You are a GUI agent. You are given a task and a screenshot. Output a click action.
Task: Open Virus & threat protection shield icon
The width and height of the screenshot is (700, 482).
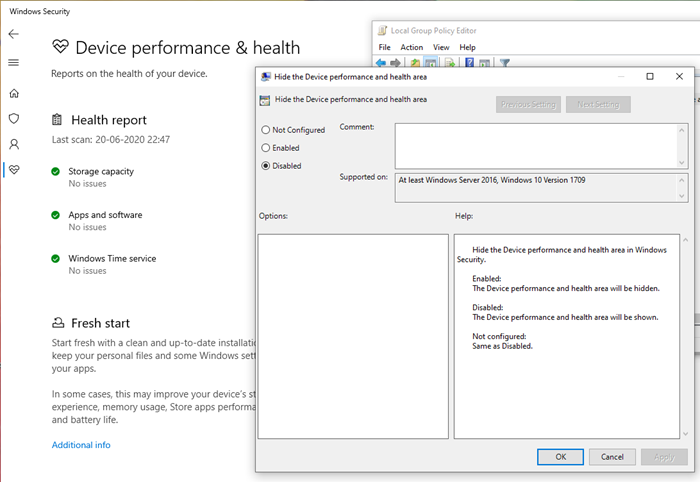pos(14,118)
